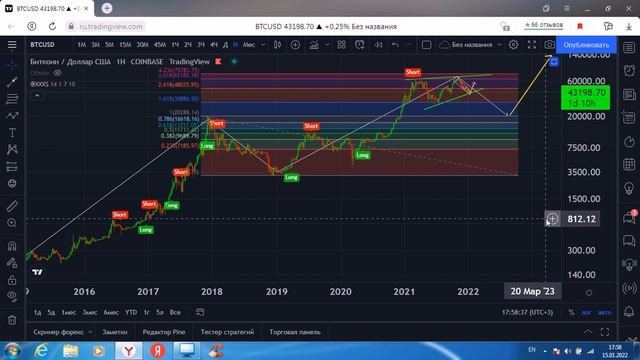Collapse the bottom panel chevron

588,332
